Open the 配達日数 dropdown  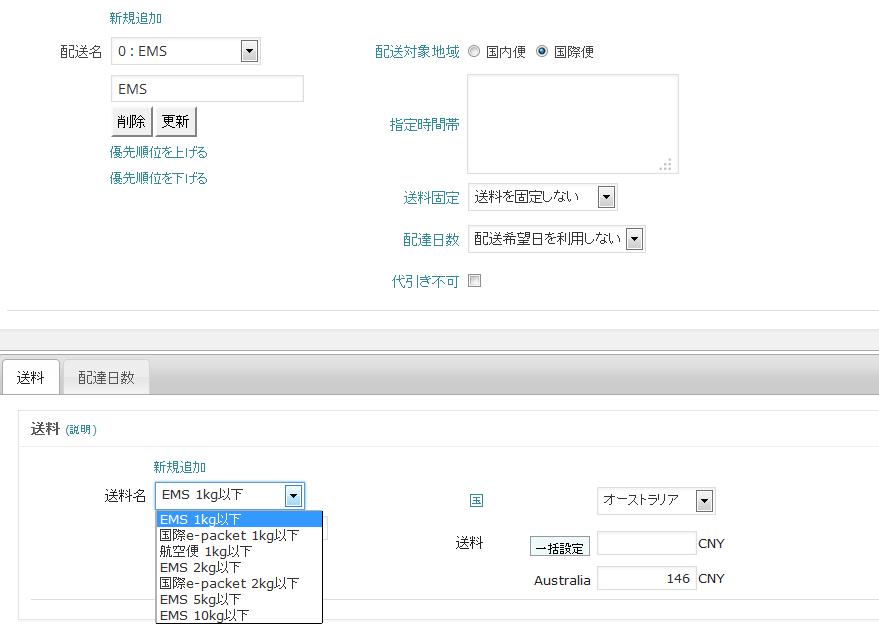point(557,239)
